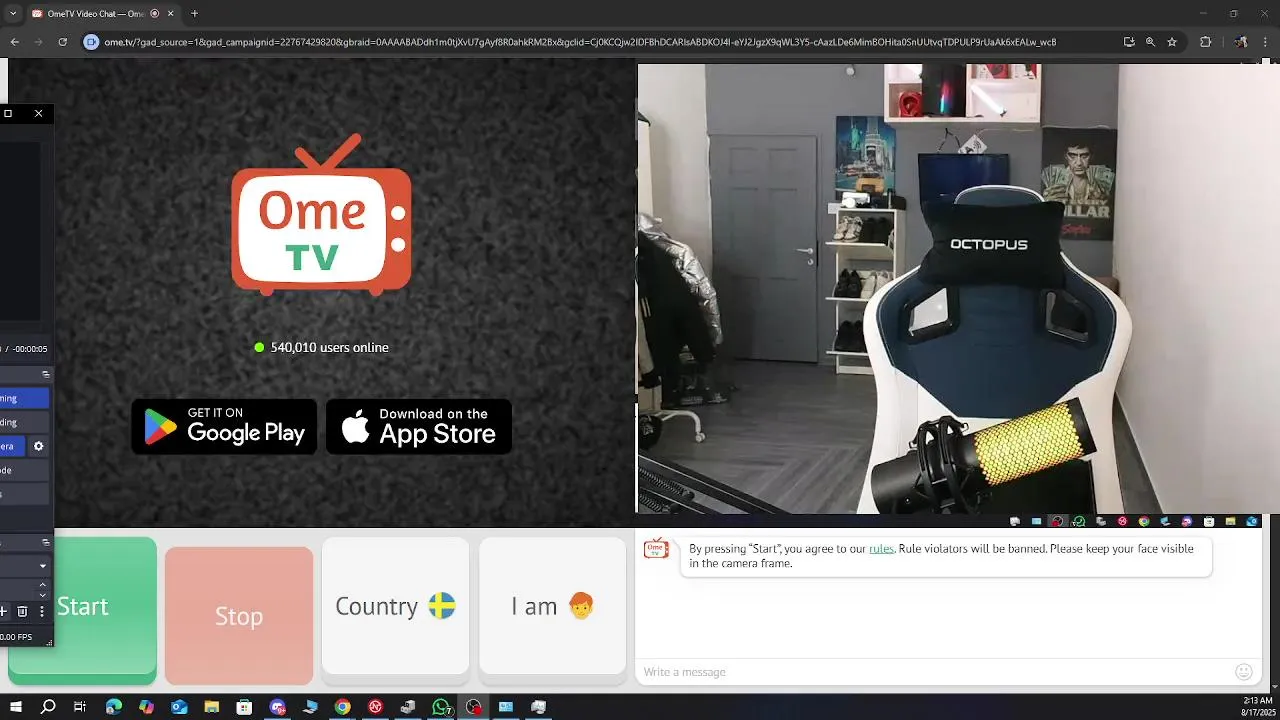This screenshot has width=1280, height=720.
Task: Go back in browser history
Action: coord(14,42)
